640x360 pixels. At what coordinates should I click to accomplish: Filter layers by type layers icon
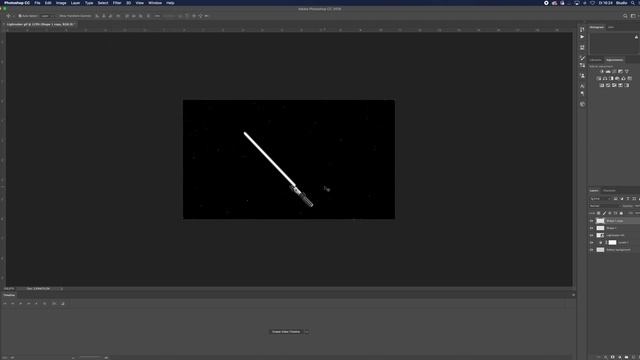point(628,199)
